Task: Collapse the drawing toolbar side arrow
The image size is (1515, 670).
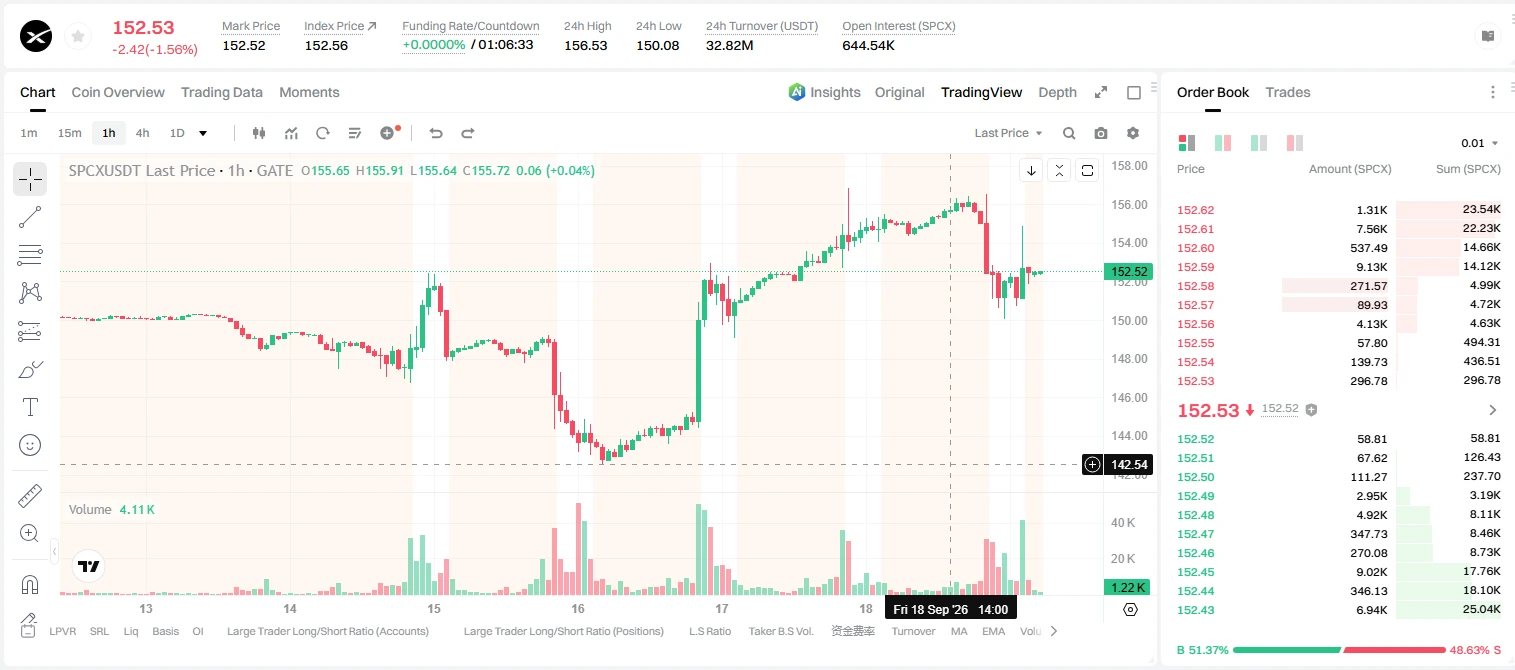Action: 54,551
